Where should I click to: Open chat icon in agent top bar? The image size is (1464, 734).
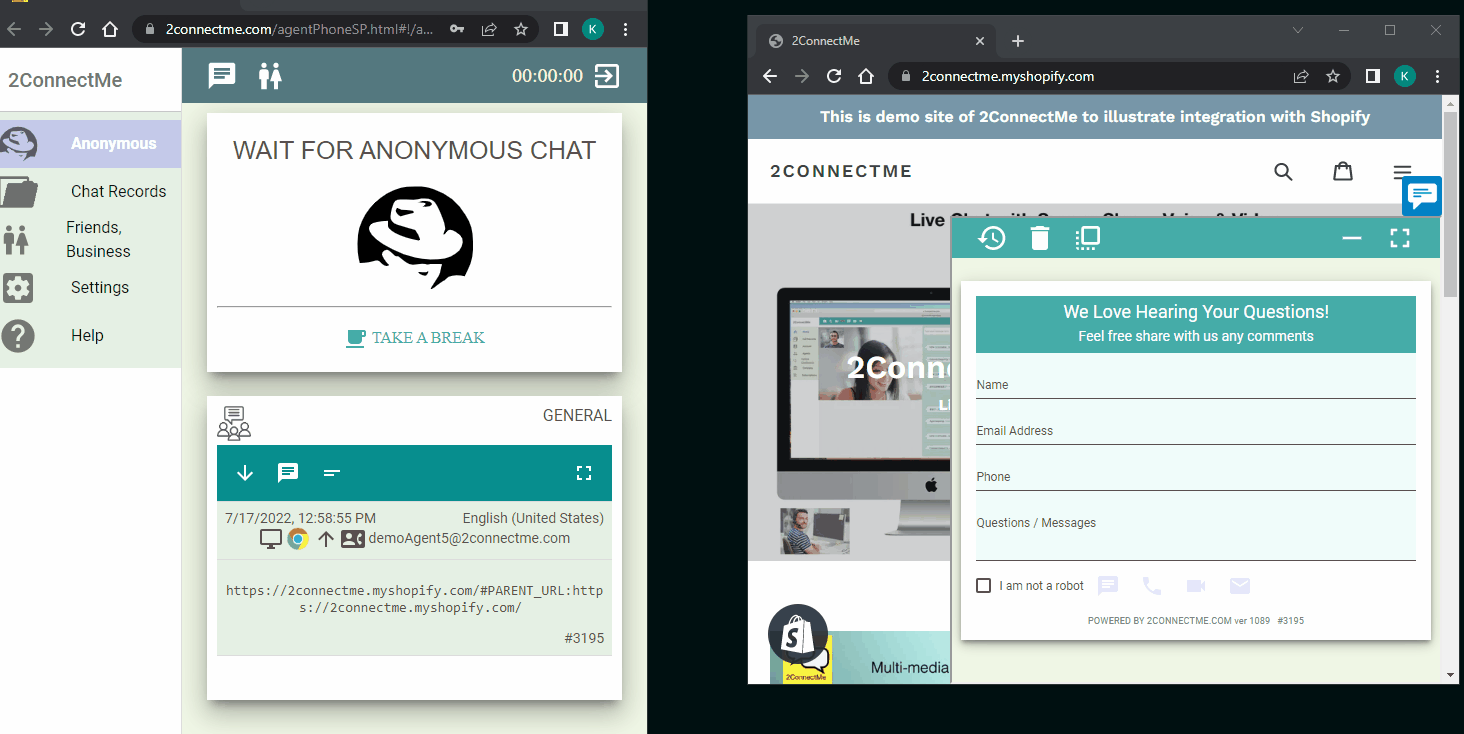(x=222, y=75)
